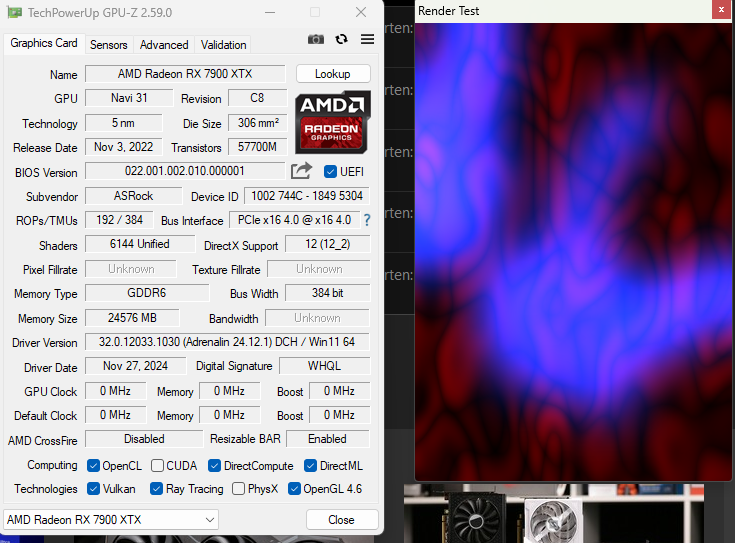Click the Subvendor ASRock value
The image size is (735, 543).
coord(133,196)
